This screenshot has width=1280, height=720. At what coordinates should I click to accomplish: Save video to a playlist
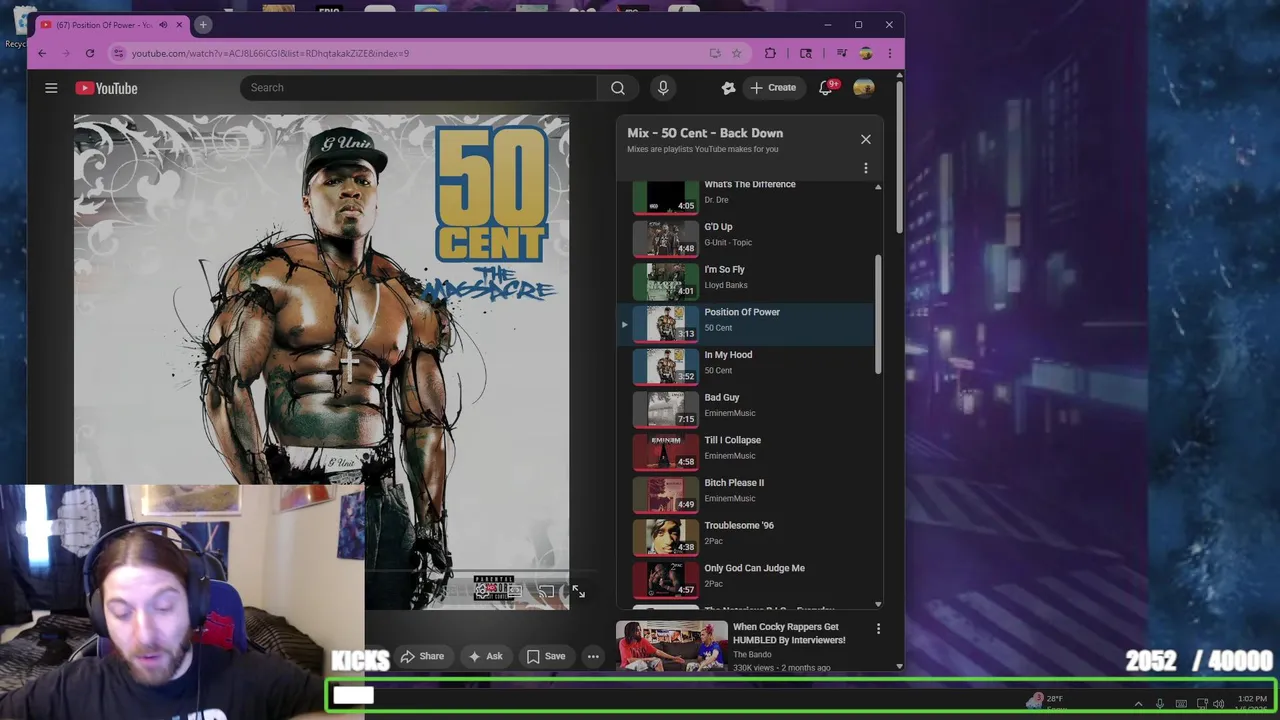(546, 657)
